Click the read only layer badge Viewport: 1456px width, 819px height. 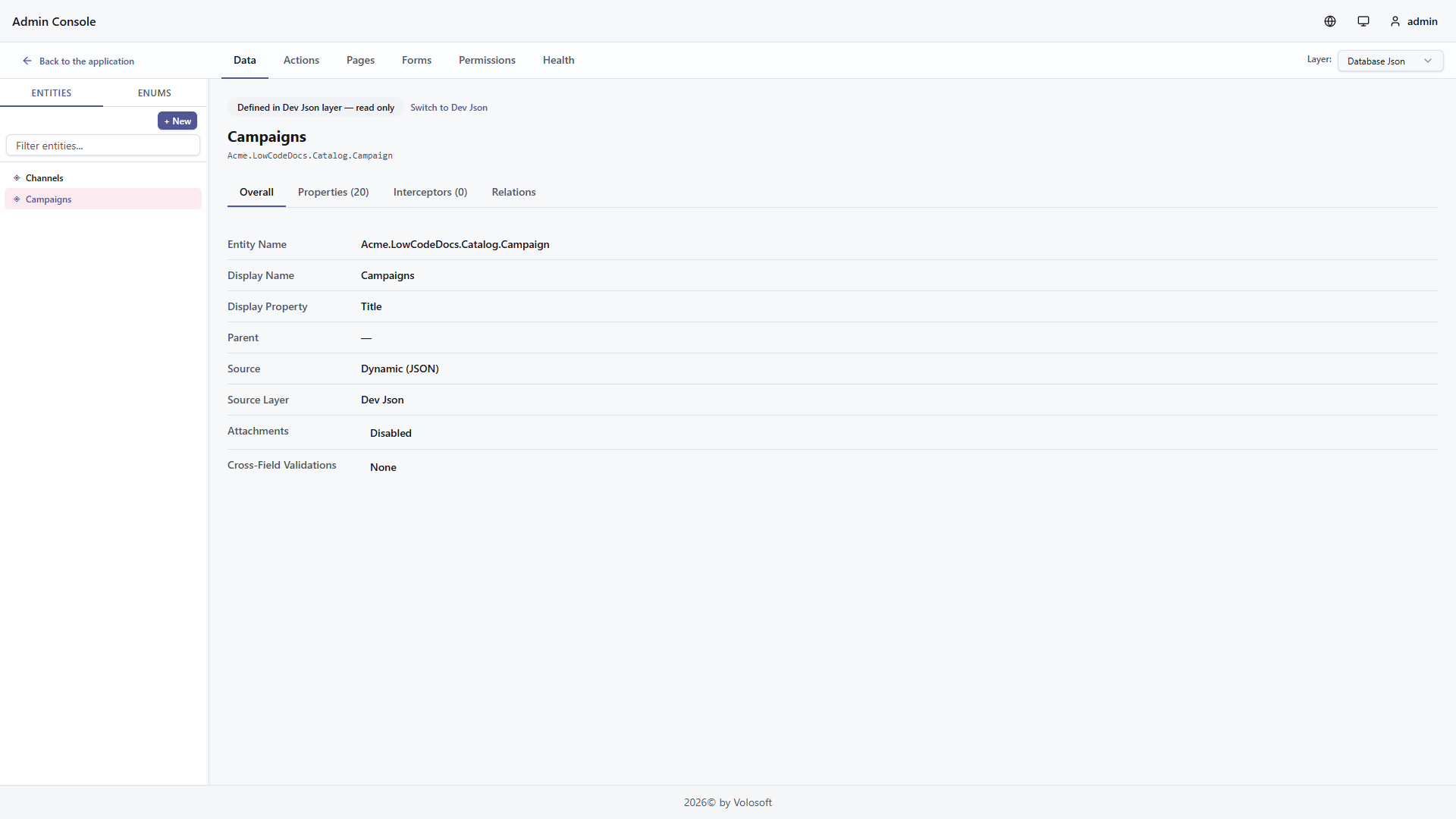[x=315, y=108]
